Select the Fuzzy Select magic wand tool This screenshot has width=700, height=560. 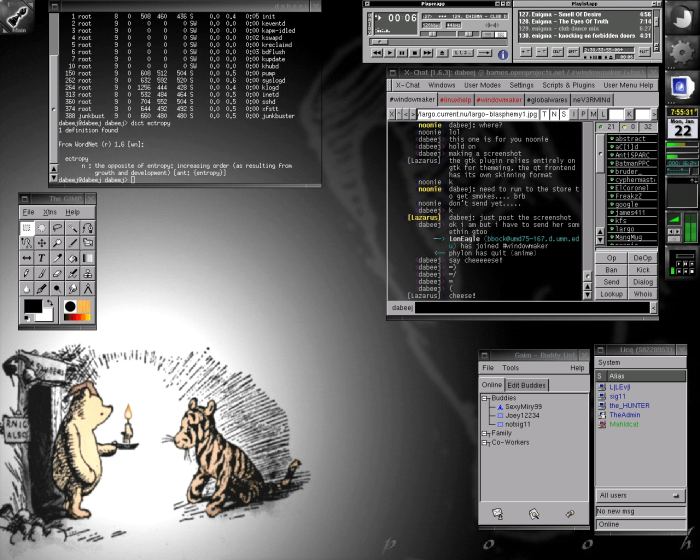(72, 228)
